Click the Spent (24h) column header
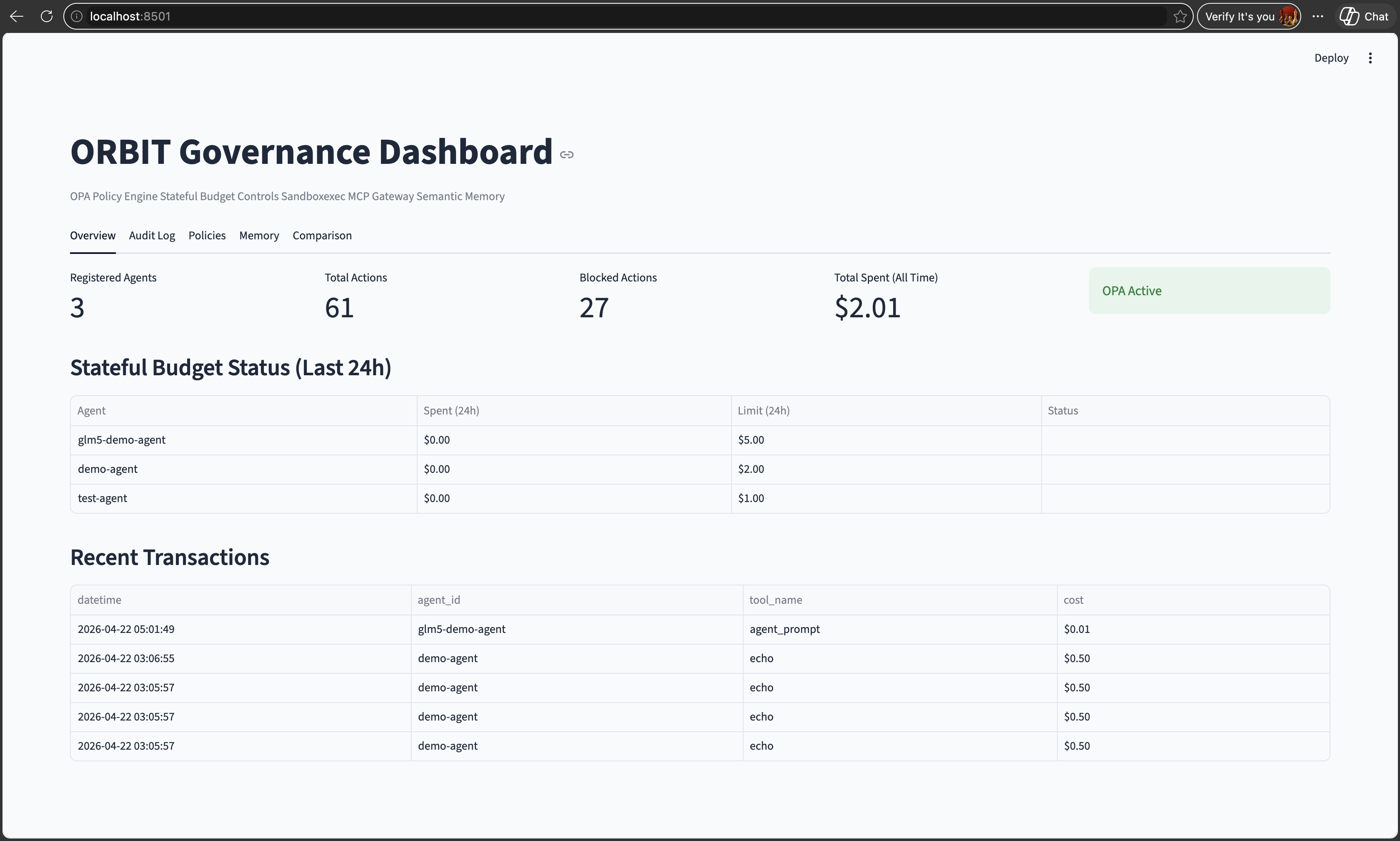Image resolution: width=1400 pixels, height=841 pixels. pyautogui.click(x=451, y=411)
